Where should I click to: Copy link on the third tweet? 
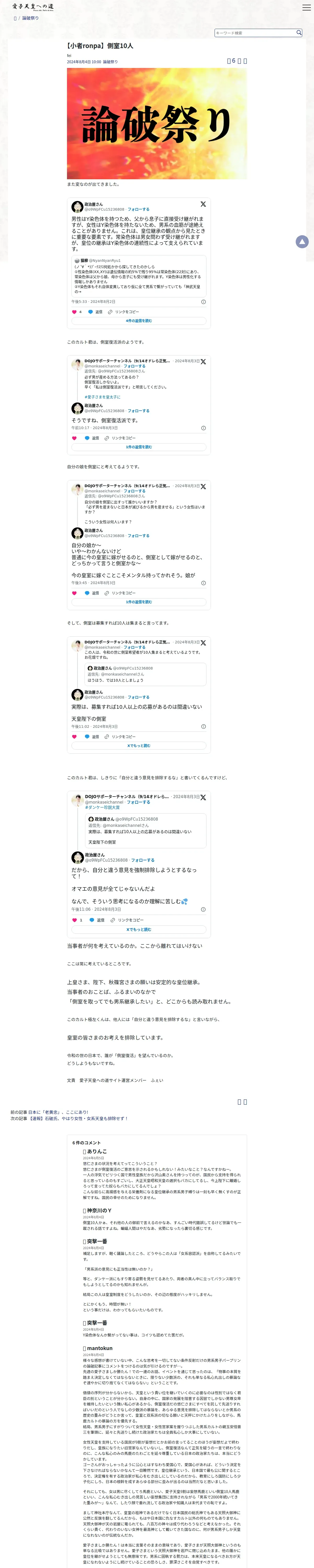tap(120, 593)
